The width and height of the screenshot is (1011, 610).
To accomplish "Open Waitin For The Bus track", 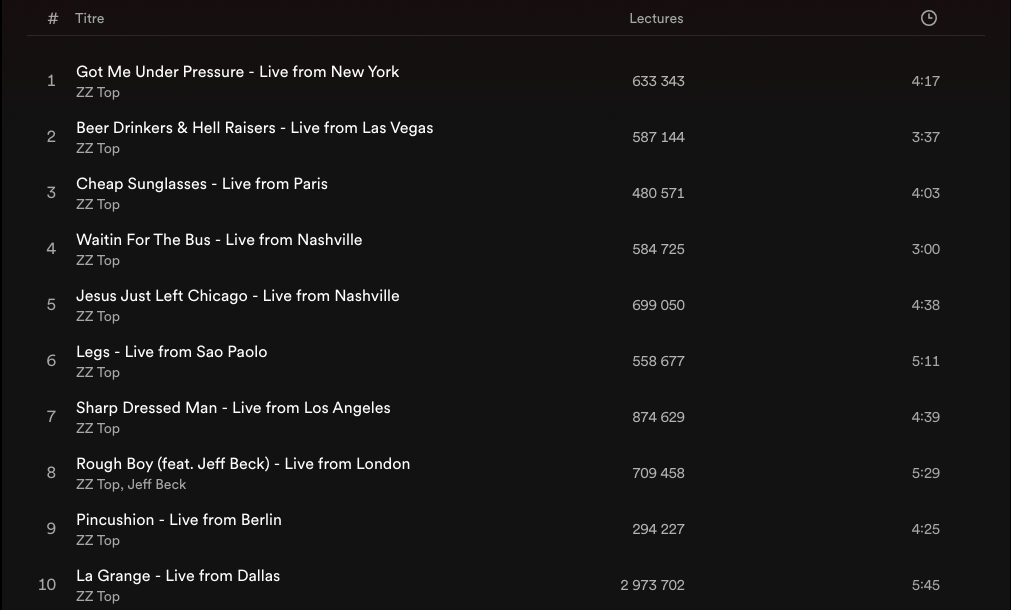I will (x=219, y=240).
